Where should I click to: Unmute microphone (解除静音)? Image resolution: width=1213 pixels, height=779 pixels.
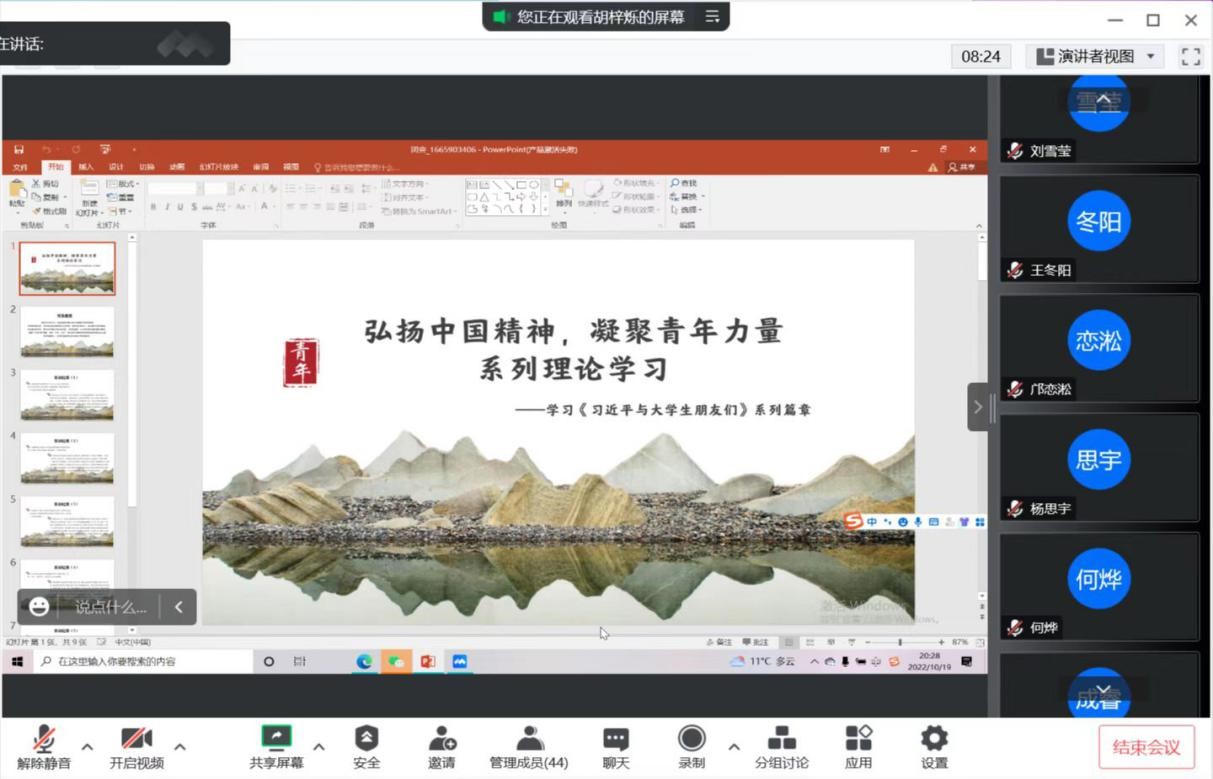coord(44,746)
